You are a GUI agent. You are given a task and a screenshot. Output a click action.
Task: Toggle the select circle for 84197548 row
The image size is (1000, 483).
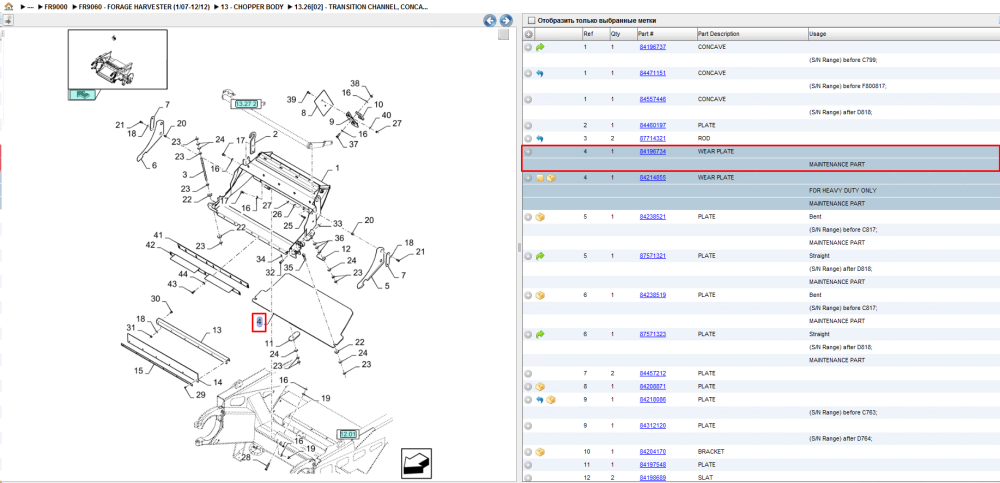(x=529, y=464)
